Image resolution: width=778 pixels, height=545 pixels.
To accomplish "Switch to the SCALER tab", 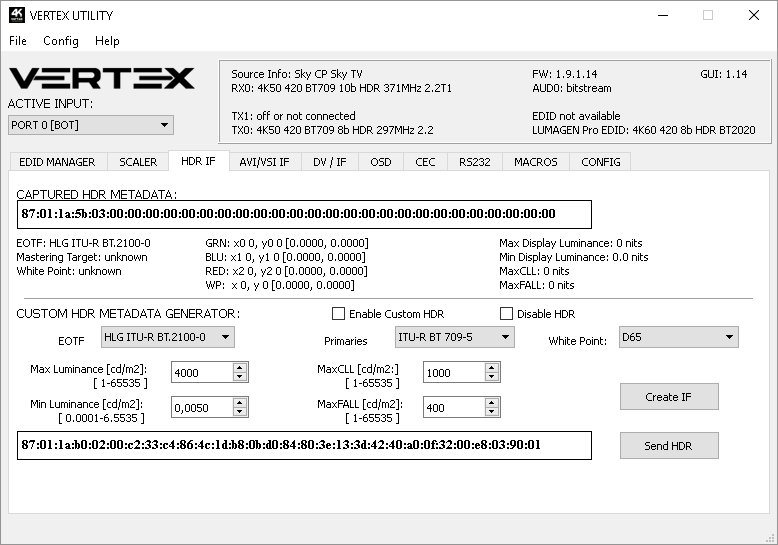I will (138, 162).
